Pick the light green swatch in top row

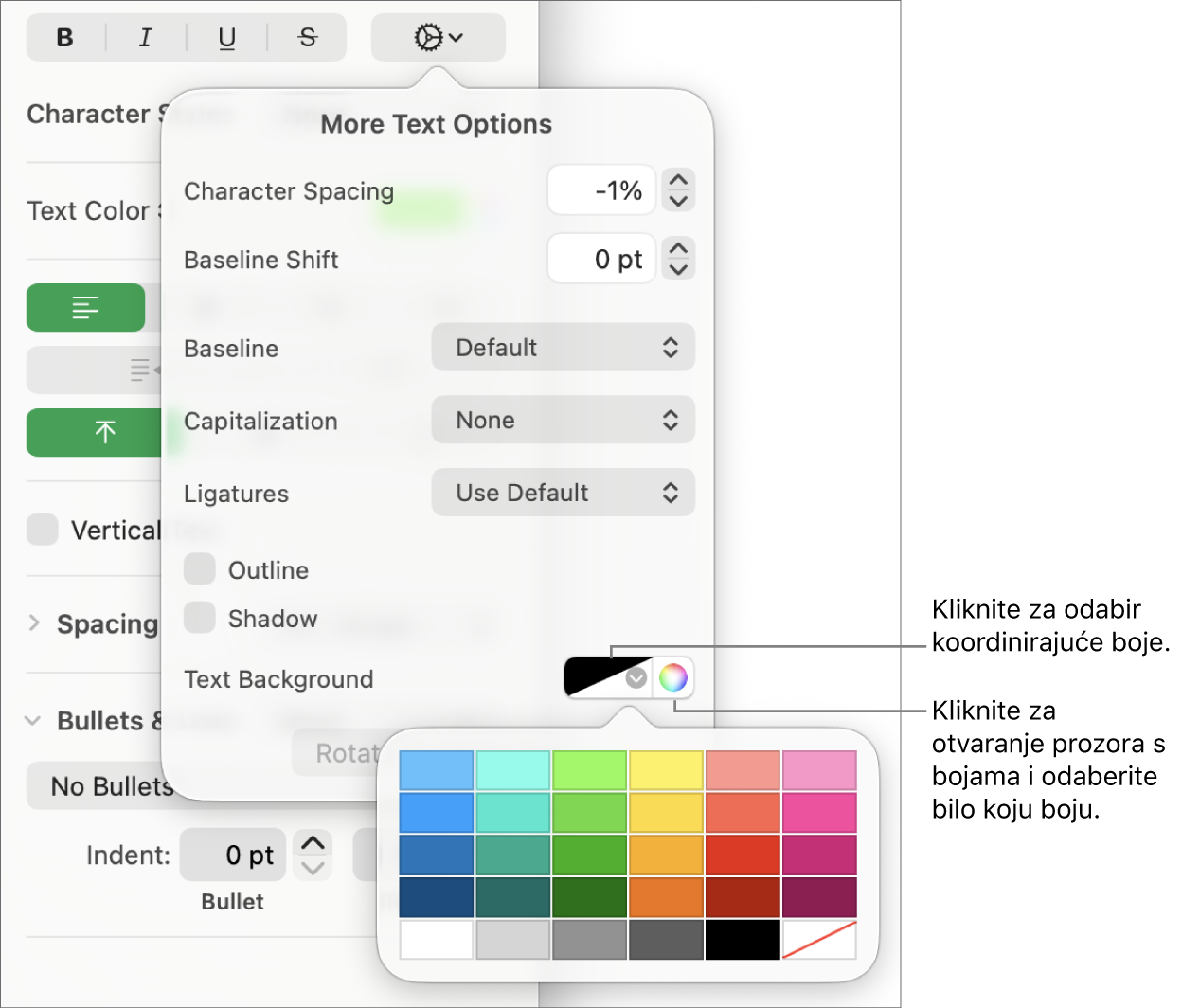coord(590,770)
